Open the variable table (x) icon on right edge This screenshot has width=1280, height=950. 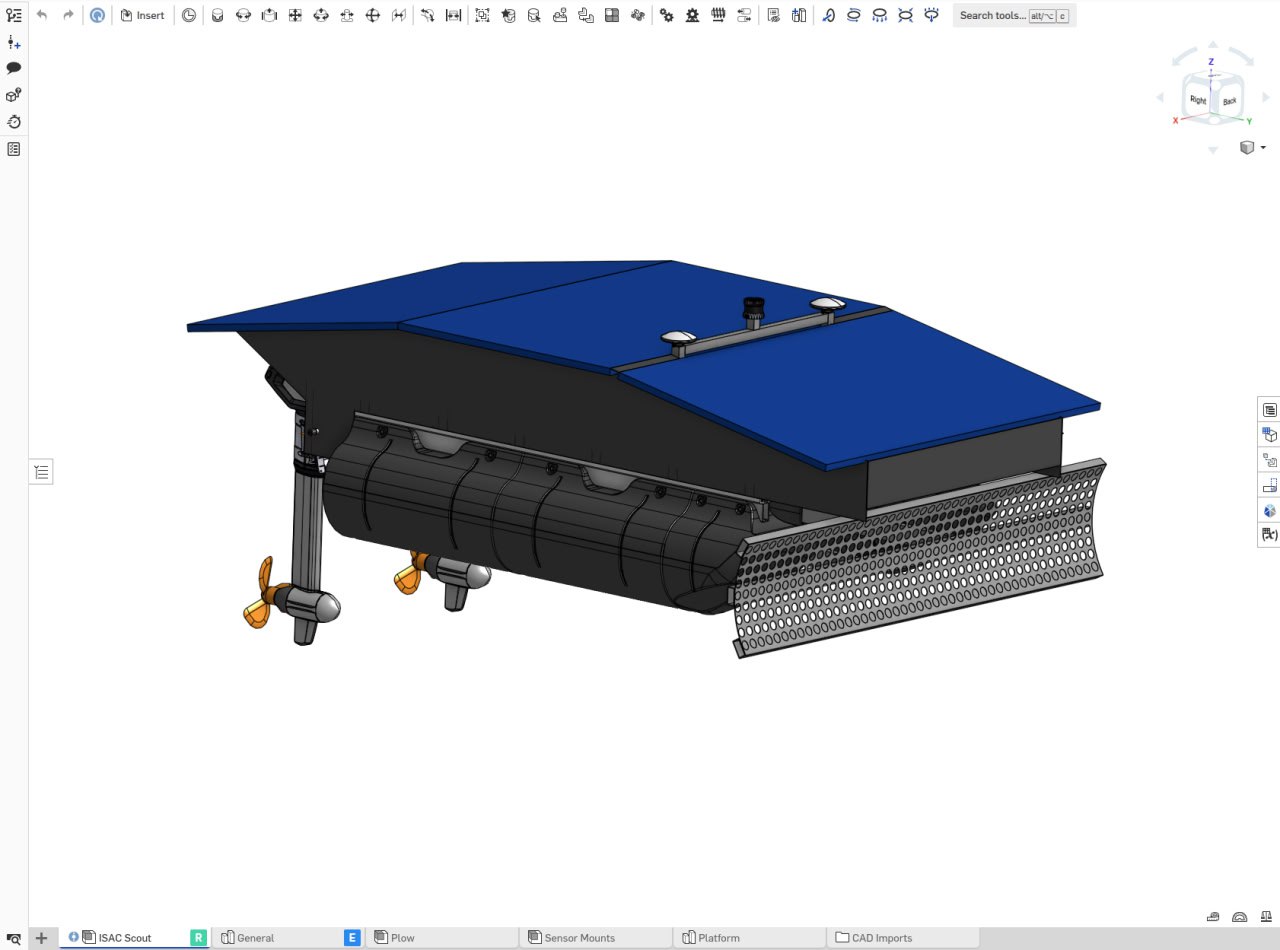coord(1270,536)
